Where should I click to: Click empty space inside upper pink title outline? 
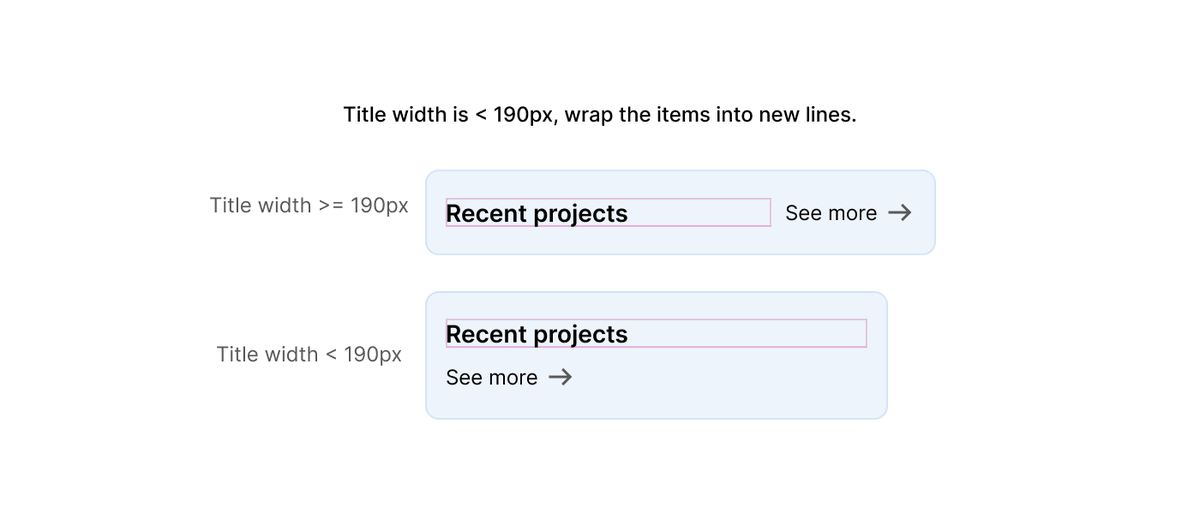coord(700,213)
